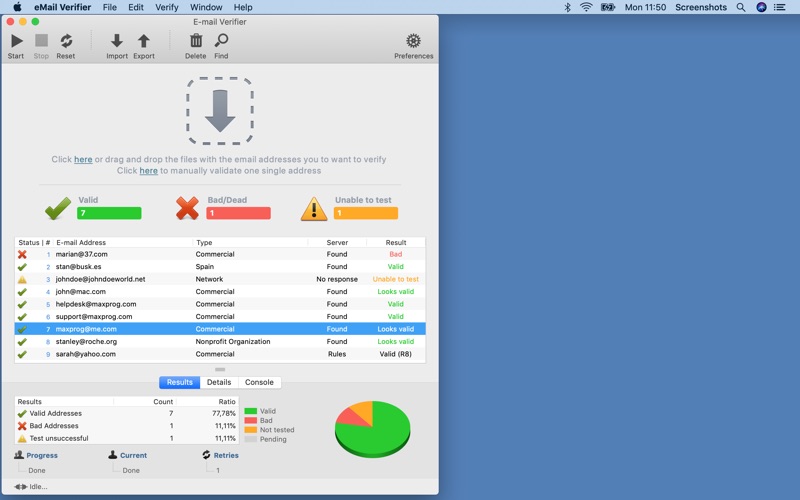Screen dimensions: 800x500
Task: Click the splitter handle above the tabs
Action: 220,369
